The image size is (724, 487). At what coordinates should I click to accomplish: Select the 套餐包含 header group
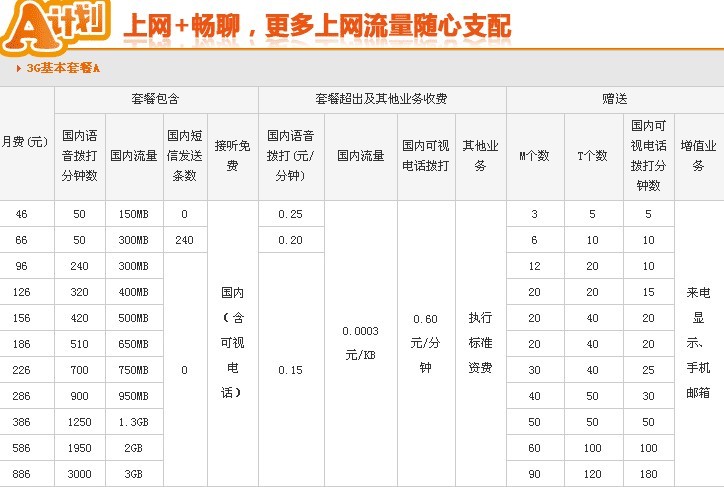156,100
